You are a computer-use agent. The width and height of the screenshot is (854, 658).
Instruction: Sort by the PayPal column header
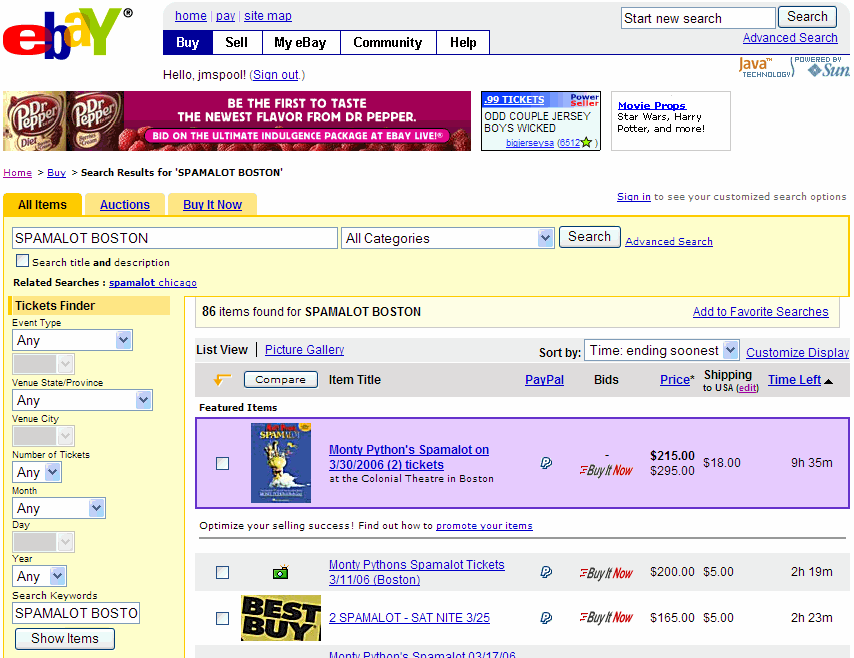[544, 380]
